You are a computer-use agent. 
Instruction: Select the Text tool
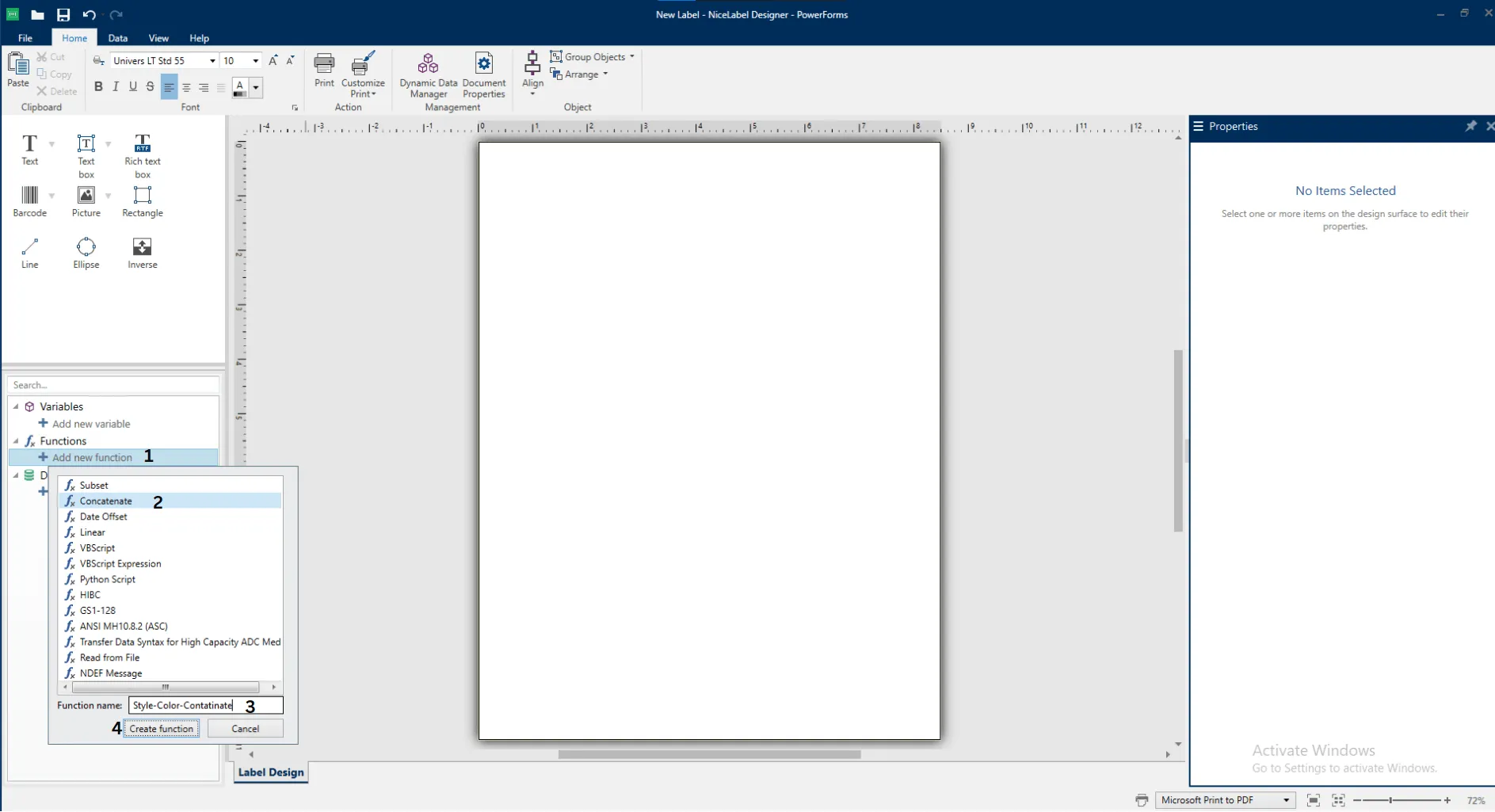30,151
